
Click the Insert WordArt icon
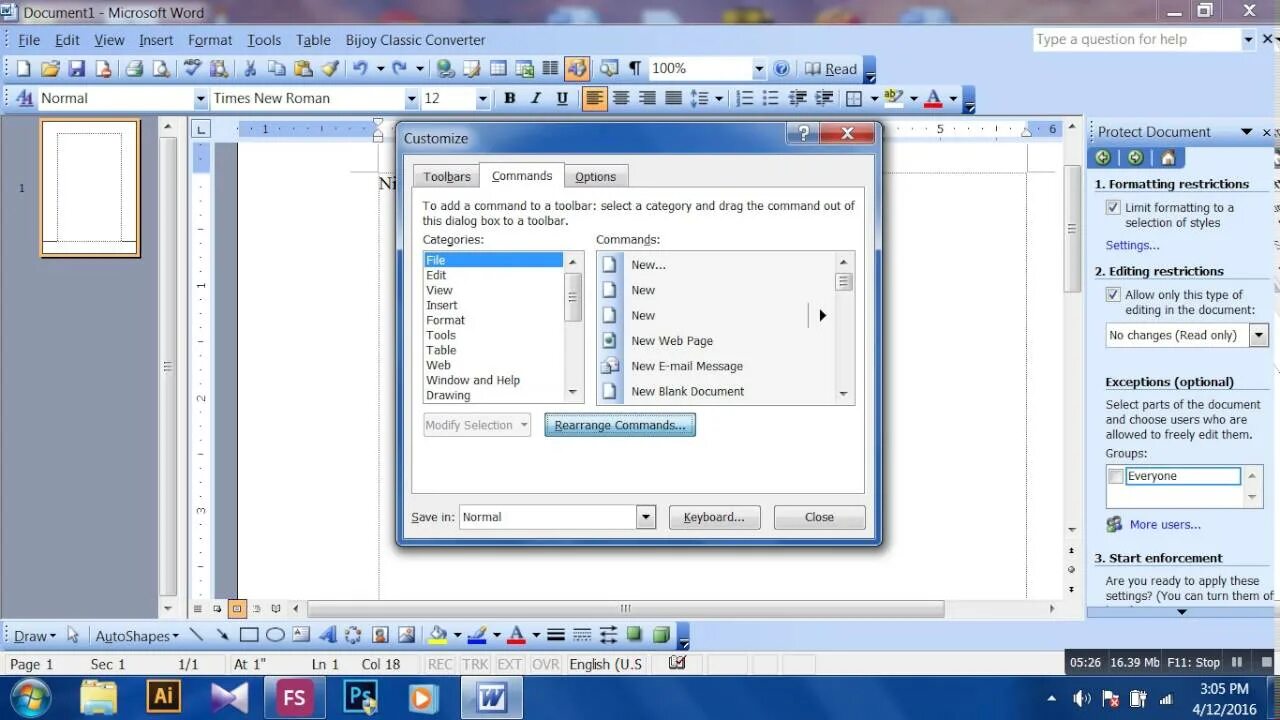coord(327,635)
